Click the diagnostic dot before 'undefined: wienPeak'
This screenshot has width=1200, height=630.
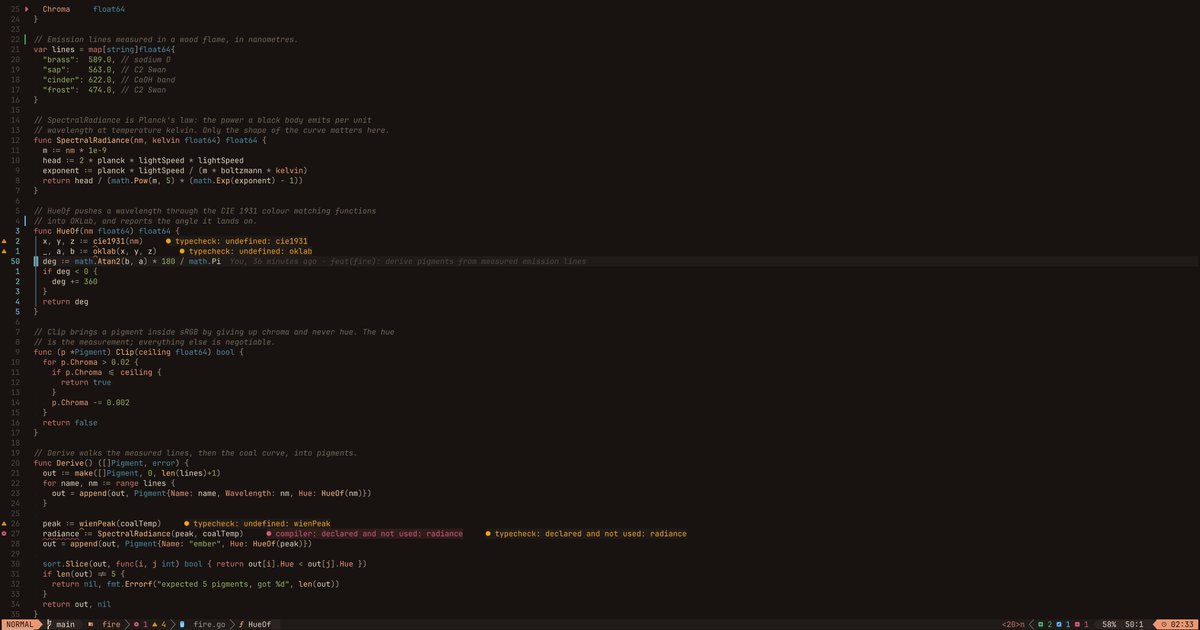point(186,524)
